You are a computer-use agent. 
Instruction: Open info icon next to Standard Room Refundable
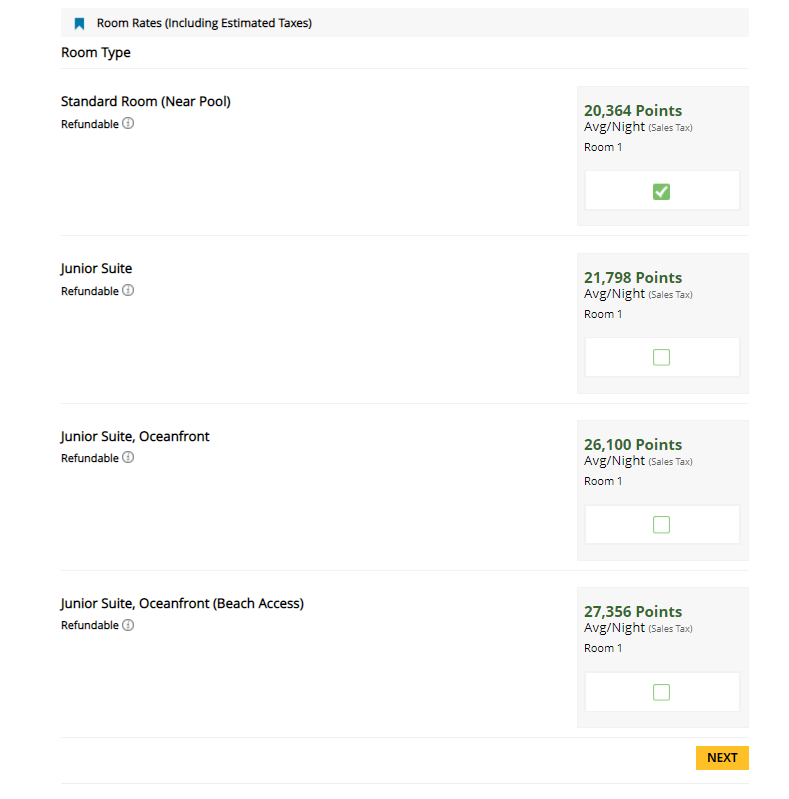point(128,123)
